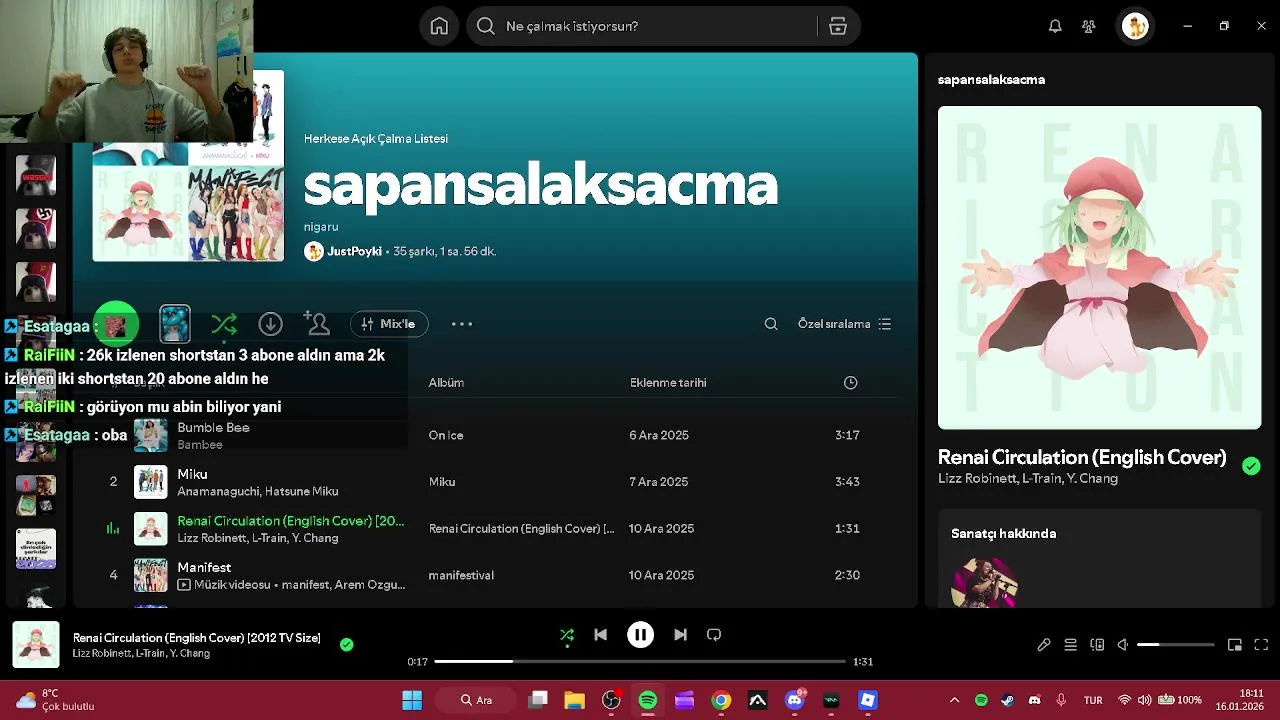Image resolution: width=1280 pixels, height=720 pixels.
Task: Open the On Ice album link
Action: tap(446, 435)
